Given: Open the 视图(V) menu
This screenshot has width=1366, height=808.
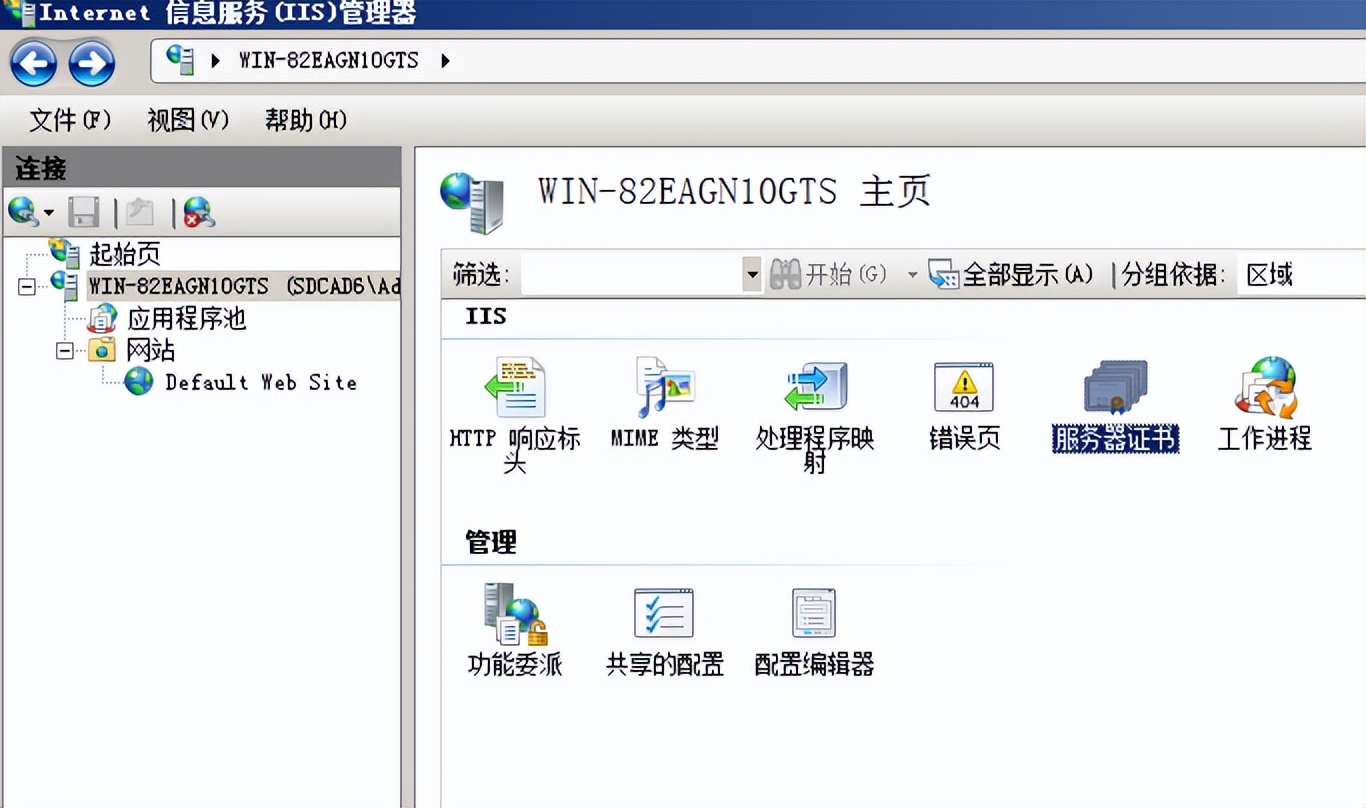Looking at the screenshot, I should (x=188, y=120).
